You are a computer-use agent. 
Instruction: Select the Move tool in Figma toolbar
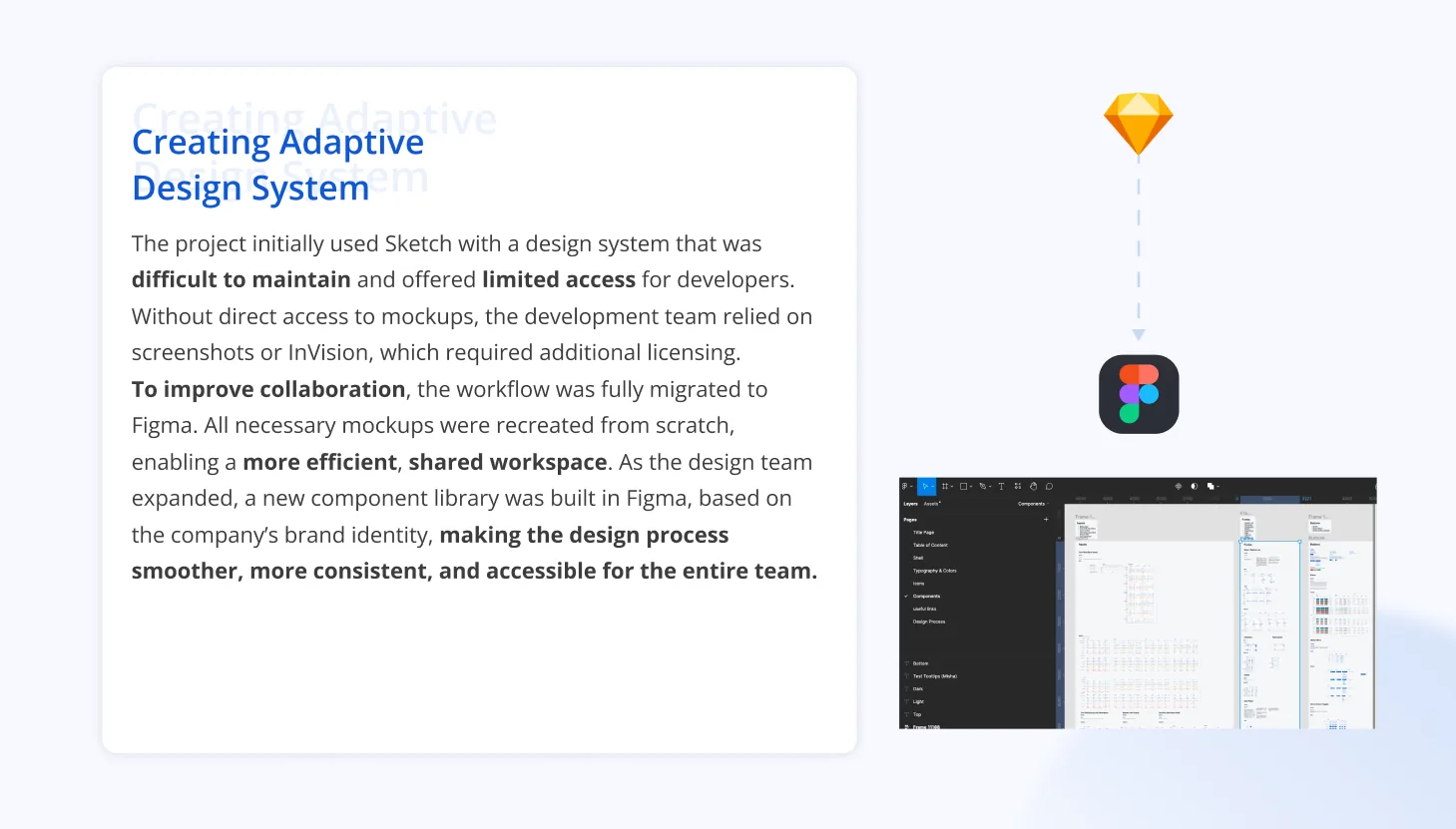[x=927, y=486]
